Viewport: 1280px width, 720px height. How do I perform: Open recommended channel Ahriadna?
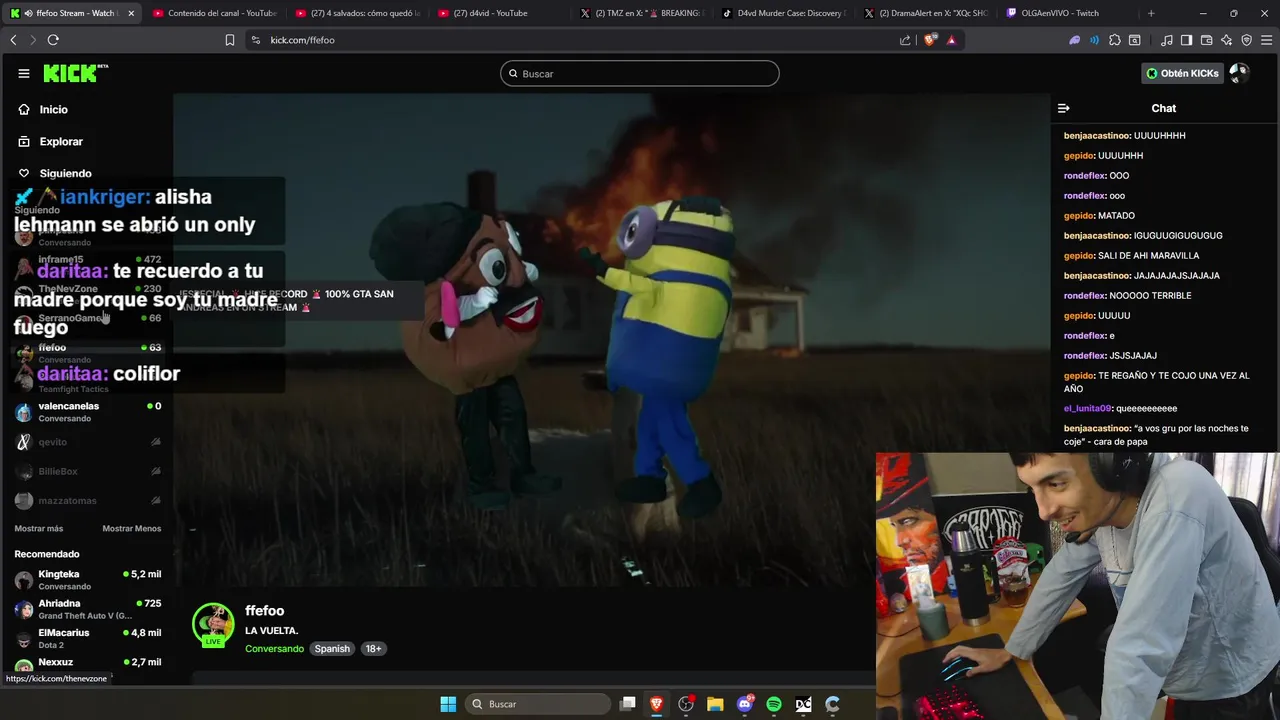tap(88, 609)
